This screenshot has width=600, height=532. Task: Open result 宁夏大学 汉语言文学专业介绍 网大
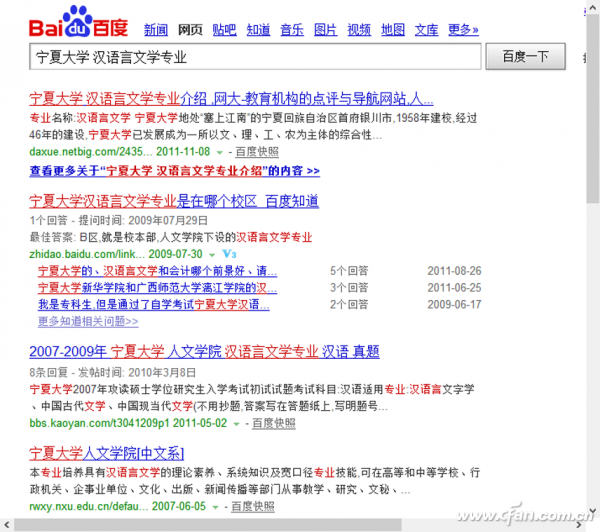[x=231, y=99]
